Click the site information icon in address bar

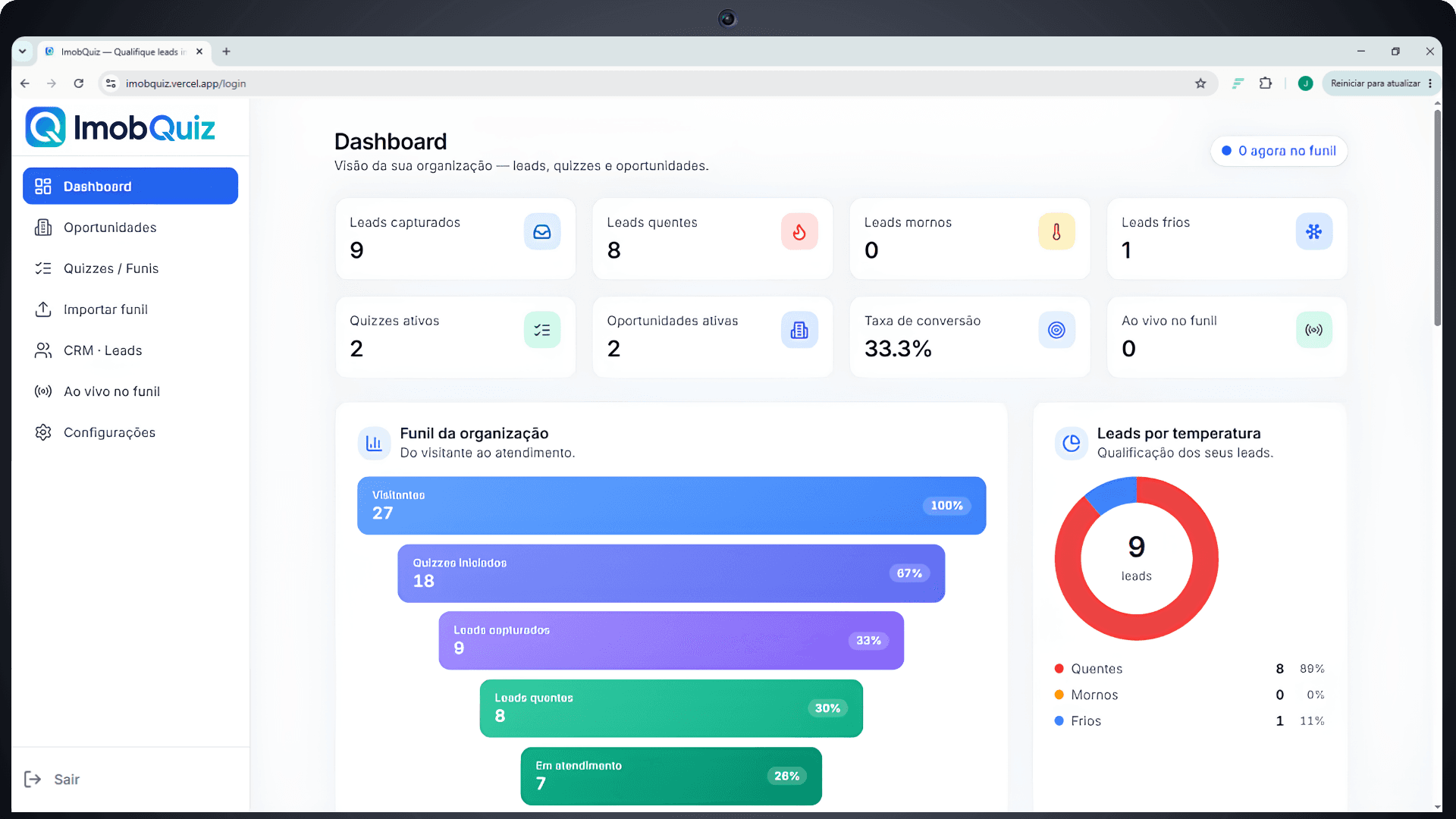111,83
